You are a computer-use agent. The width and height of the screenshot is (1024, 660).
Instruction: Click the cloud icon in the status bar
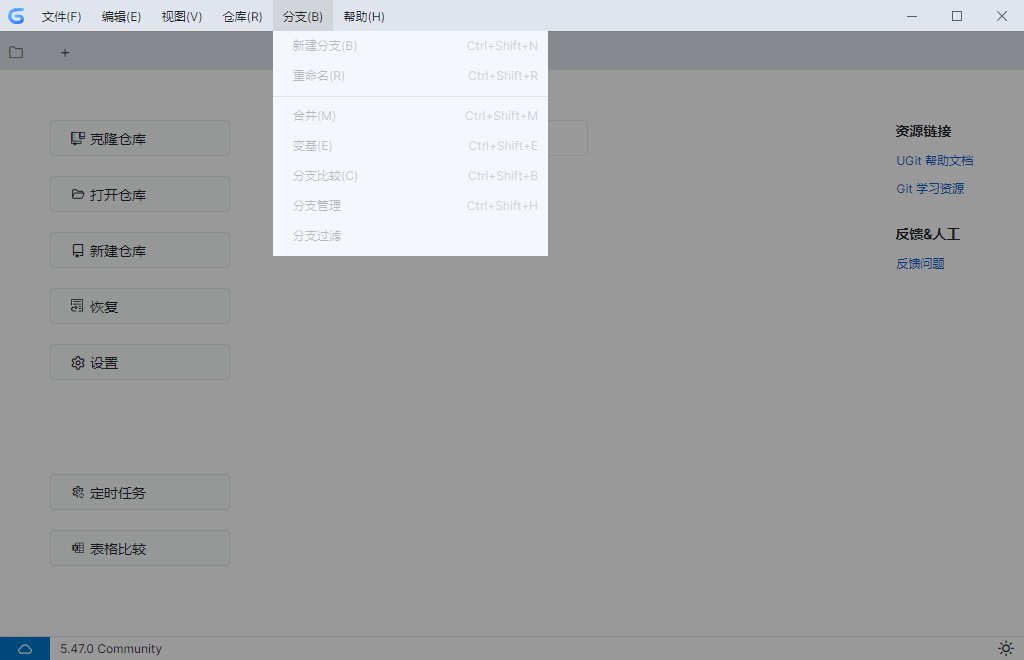(x=25, y=649)
